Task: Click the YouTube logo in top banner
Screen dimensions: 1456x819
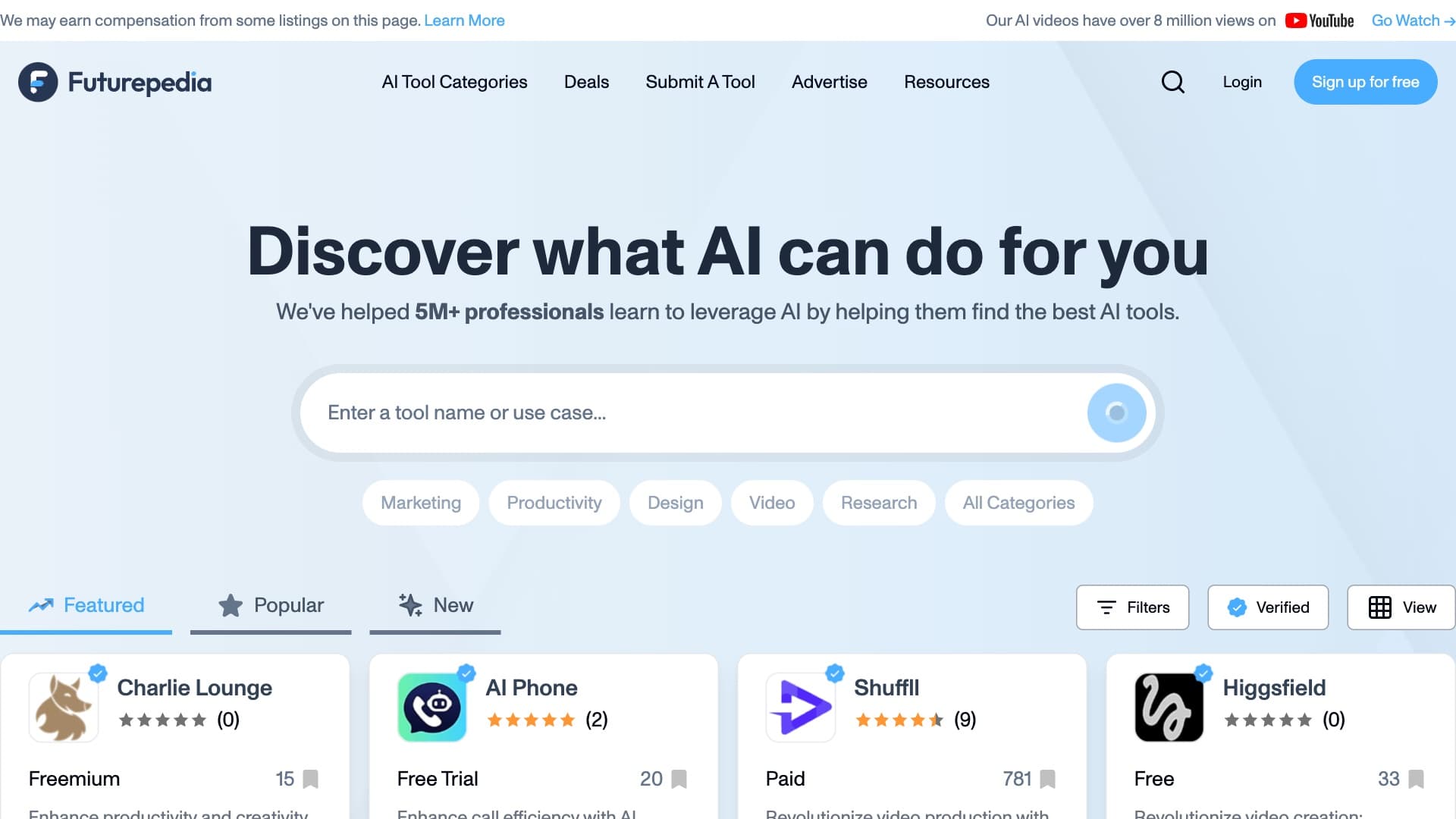Action: click(x=1319, y=20)
